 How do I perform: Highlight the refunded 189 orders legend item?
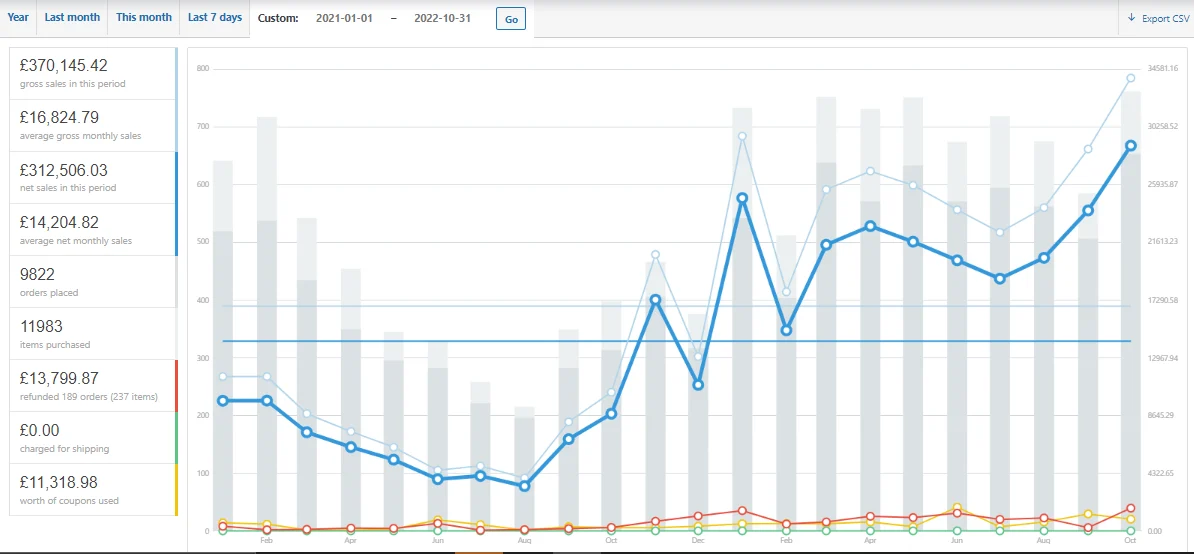click(x=93, y=386)
